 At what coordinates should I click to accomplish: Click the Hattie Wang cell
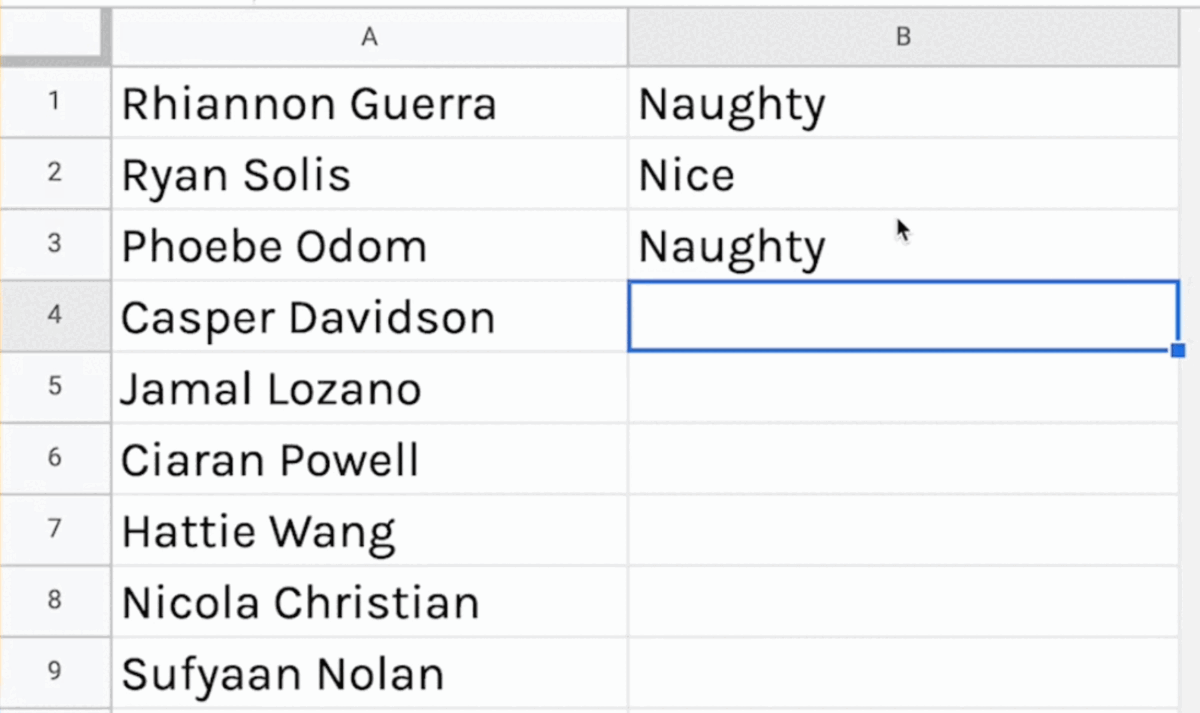(x=370, y=530)
